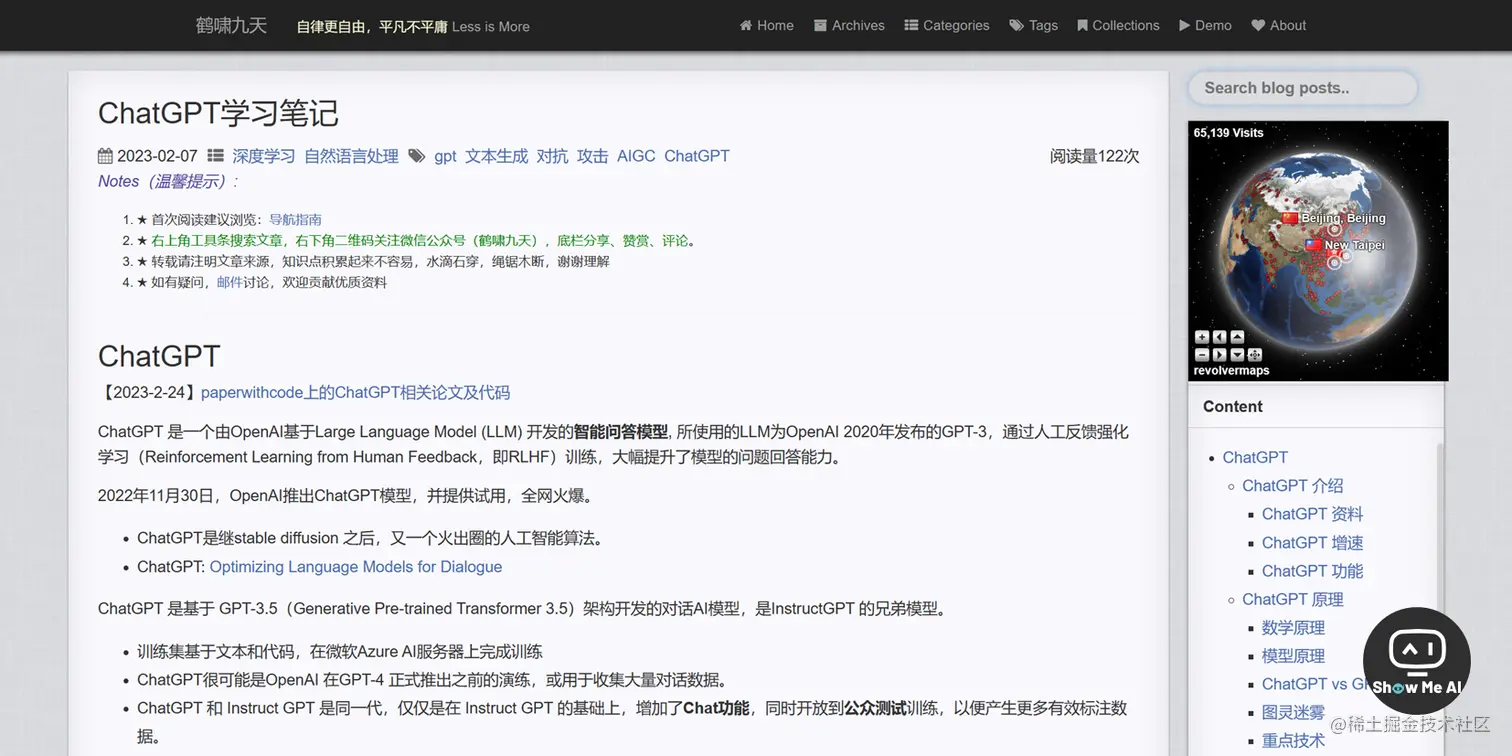Zoom in on the revolvermaps globe
Screen dimensions: 1512x756
pyautogui.click(x=1202, y=337)
